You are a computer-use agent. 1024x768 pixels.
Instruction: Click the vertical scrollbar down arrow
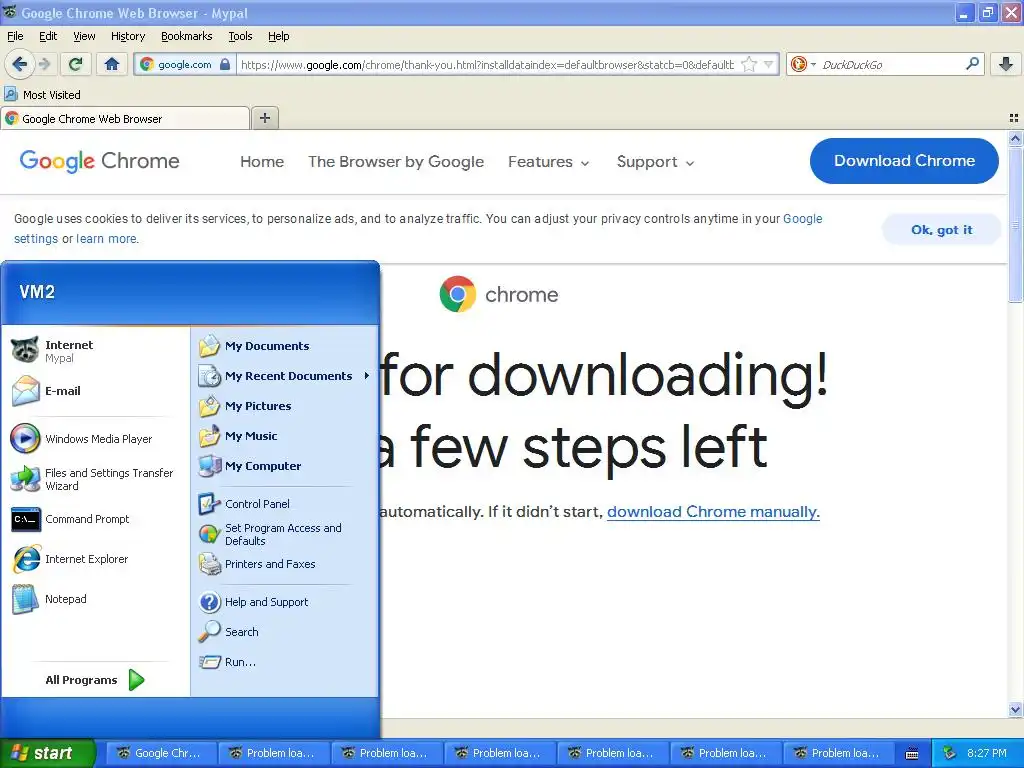click(1015, 709)
